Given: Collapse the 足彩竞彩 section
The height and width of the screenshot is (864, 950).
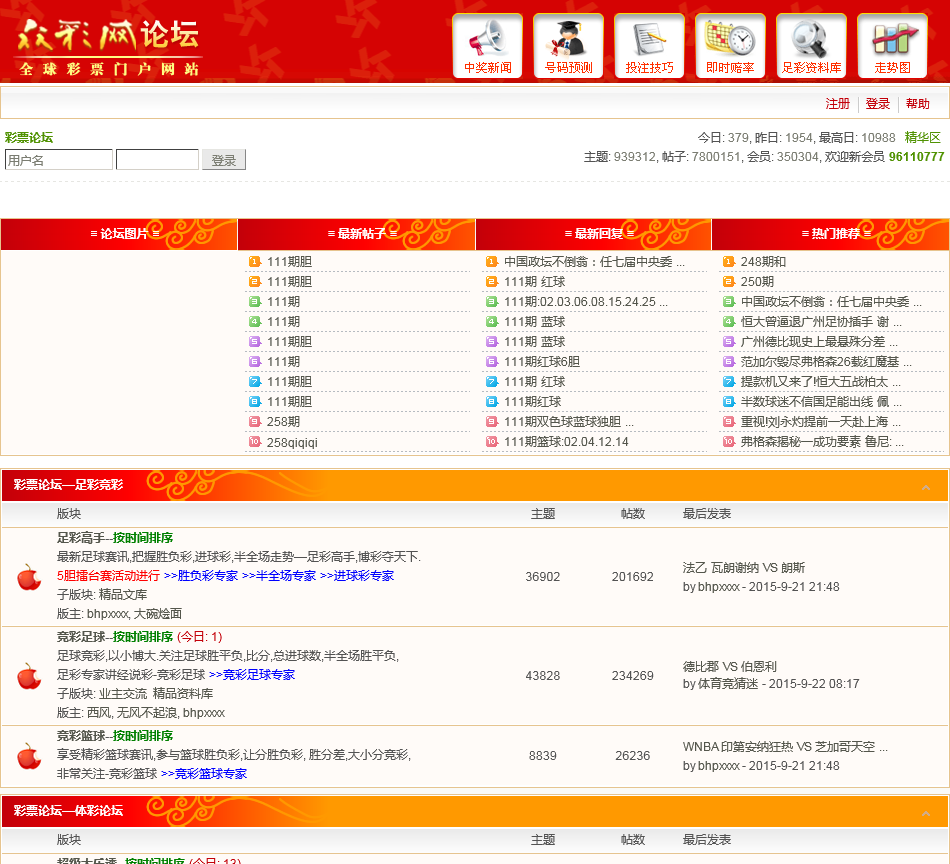Looking at the screenshot, I should click(926, 488).
